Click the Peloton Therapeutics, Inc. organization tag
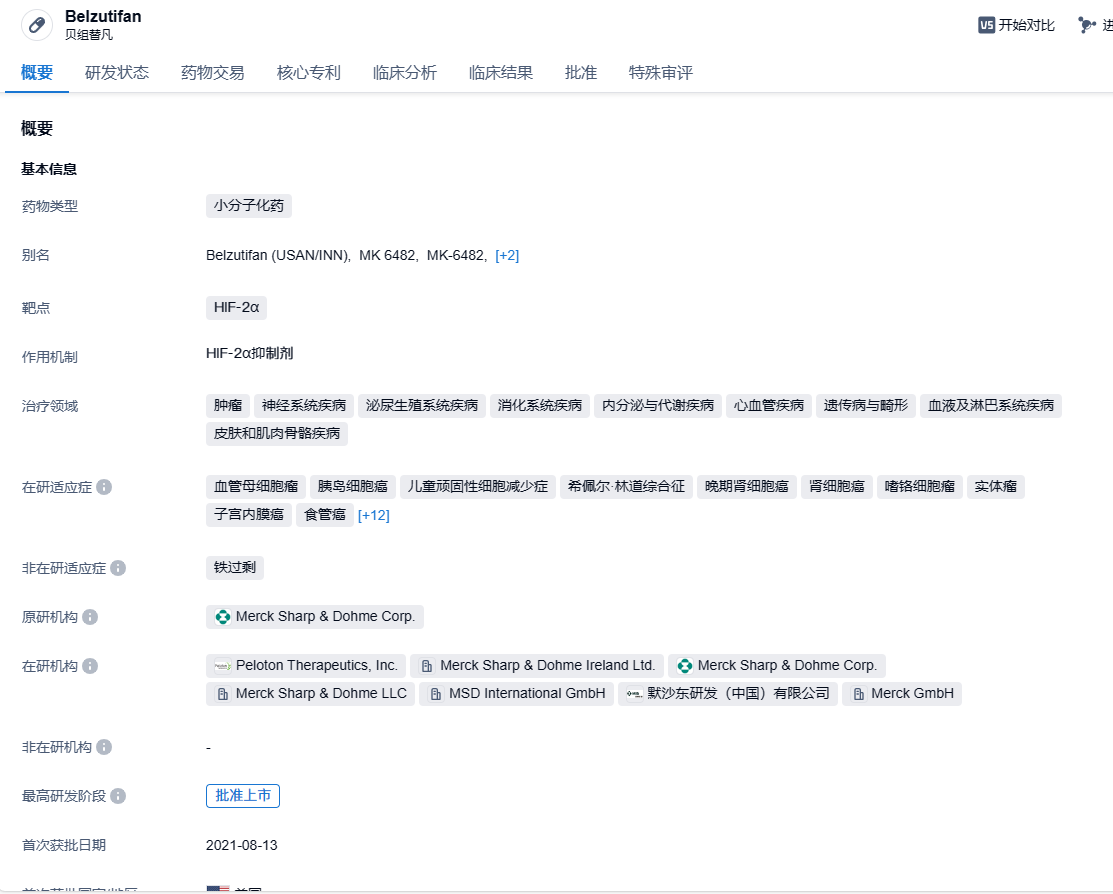The width and height of the screenshot is (1113, 894). click(x=305, y=665)
